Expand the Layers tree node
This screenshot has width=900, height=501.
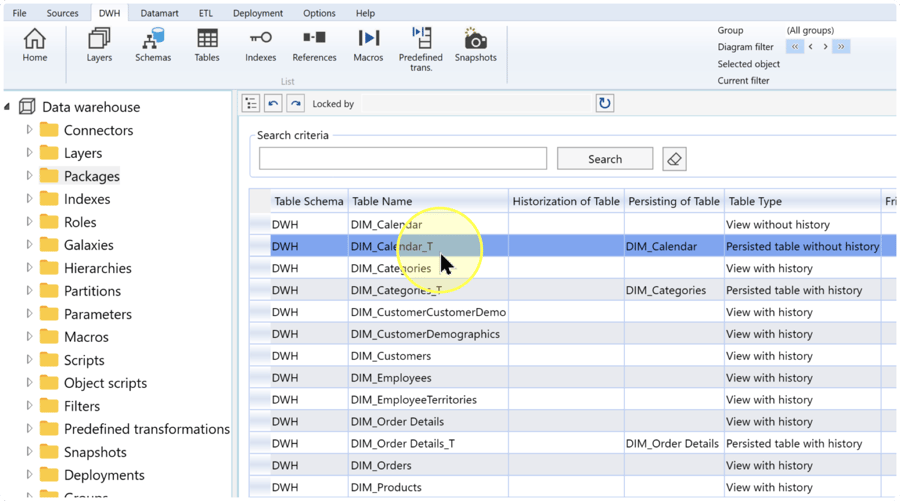29,153
